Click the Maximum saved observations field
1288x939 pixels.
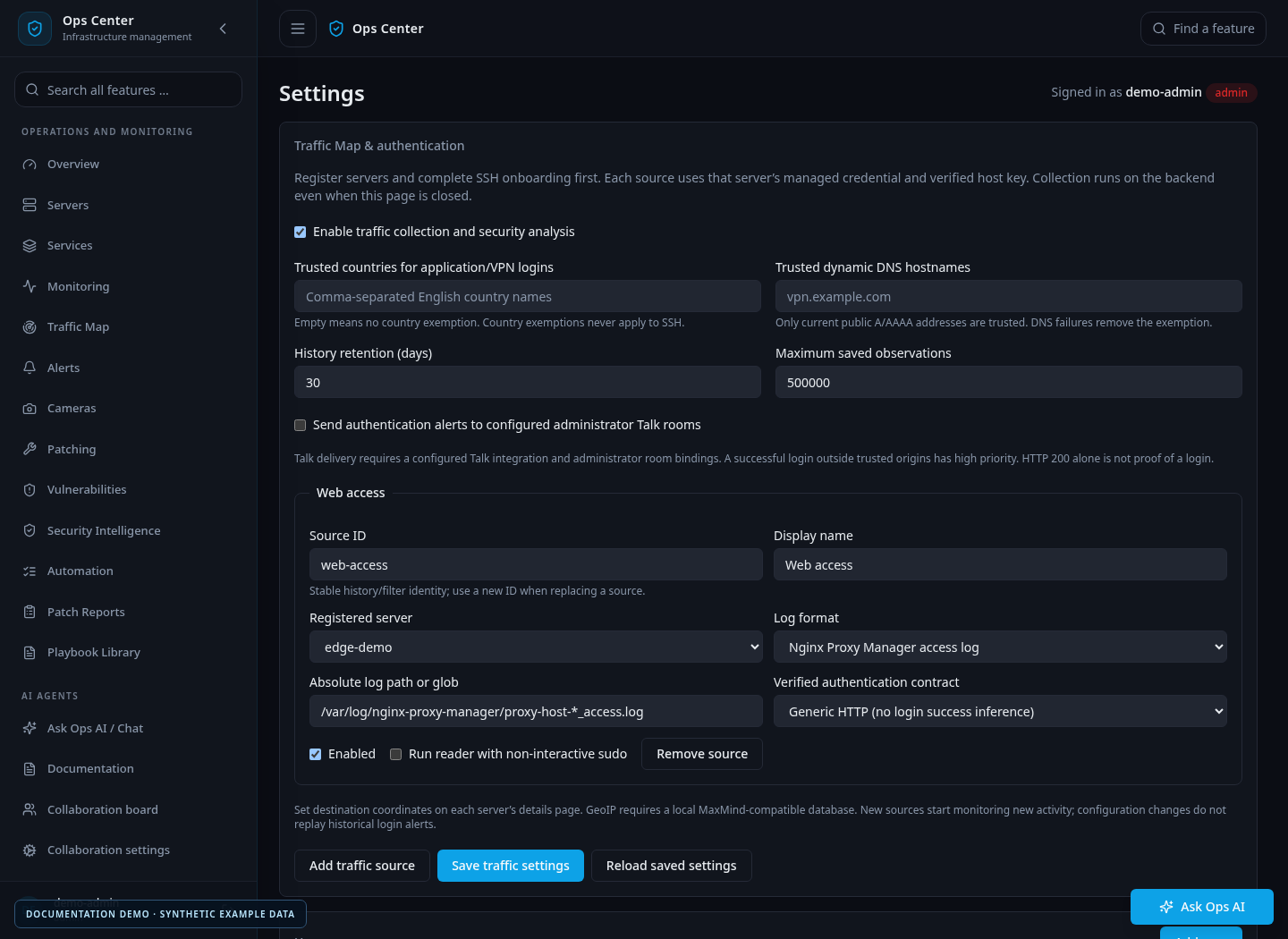1009,383
